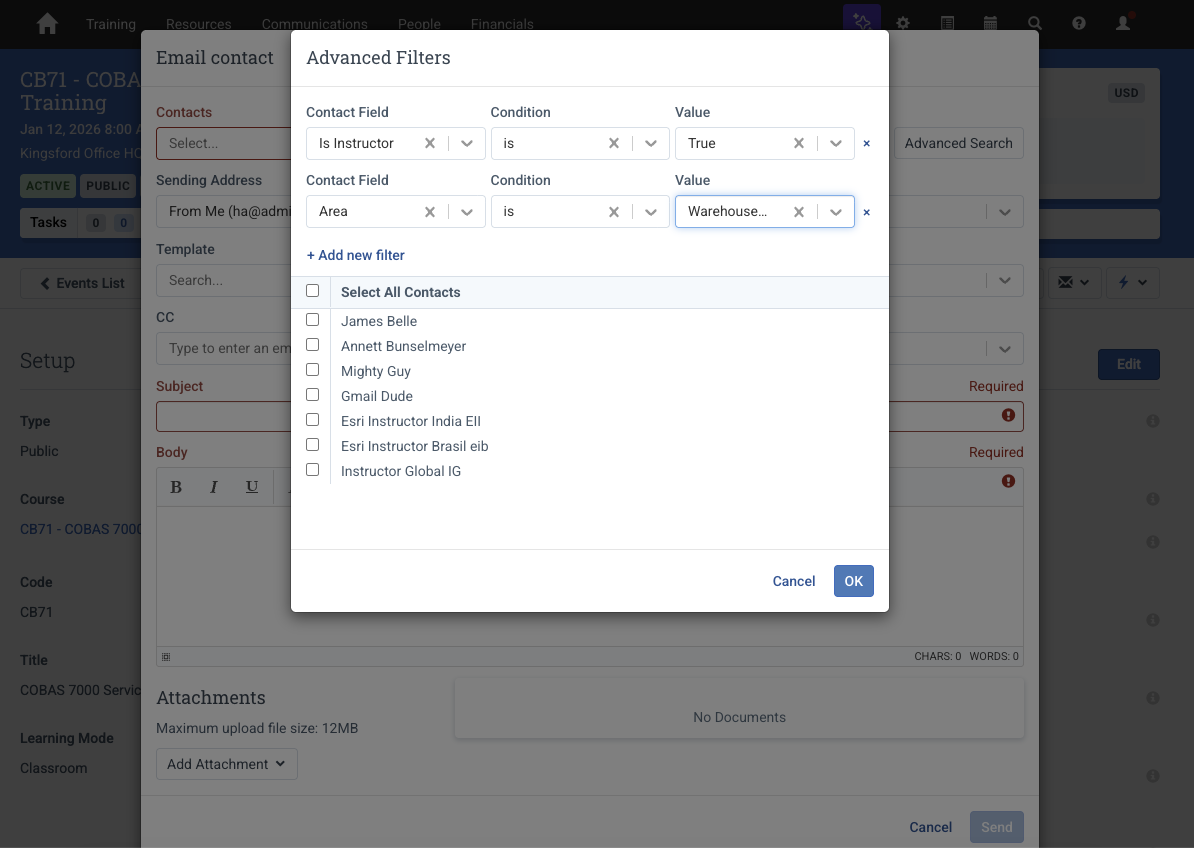
Task: Check Instructor Global IG contact
Action: (312, 470)
